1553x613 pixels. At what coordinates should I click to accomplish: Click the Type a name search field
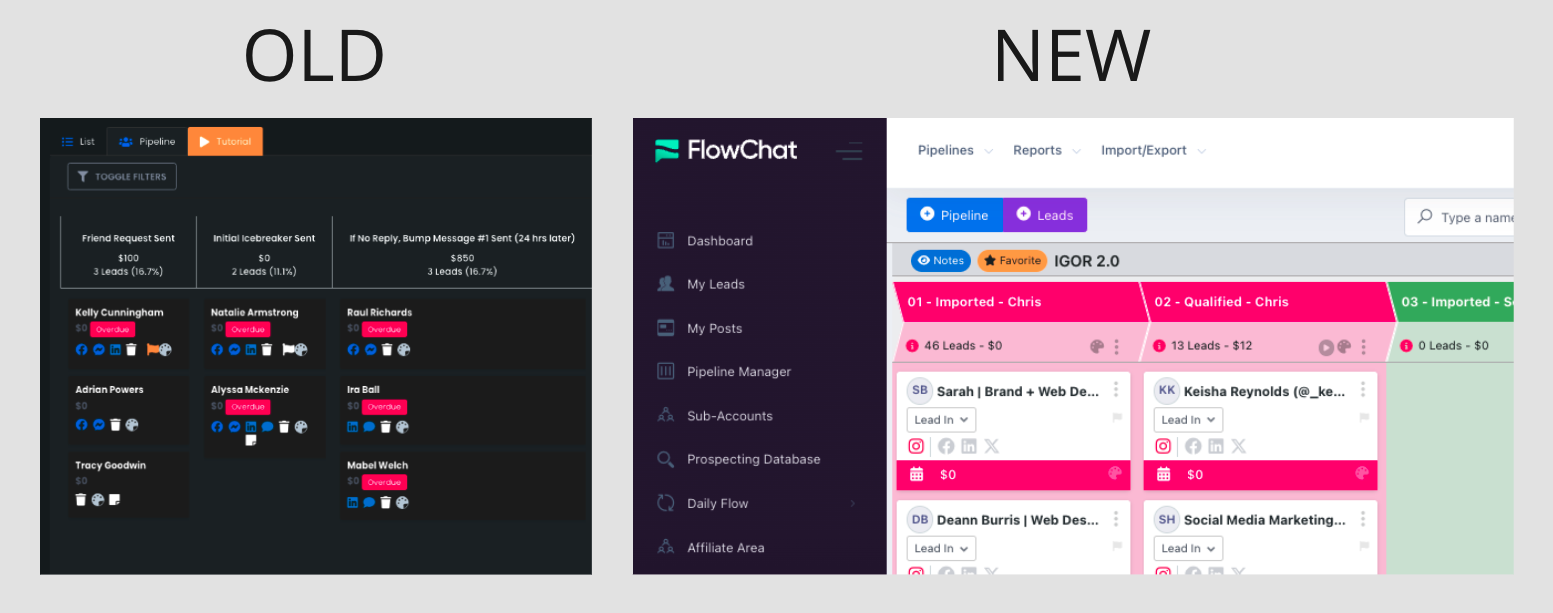(1459, 217)
